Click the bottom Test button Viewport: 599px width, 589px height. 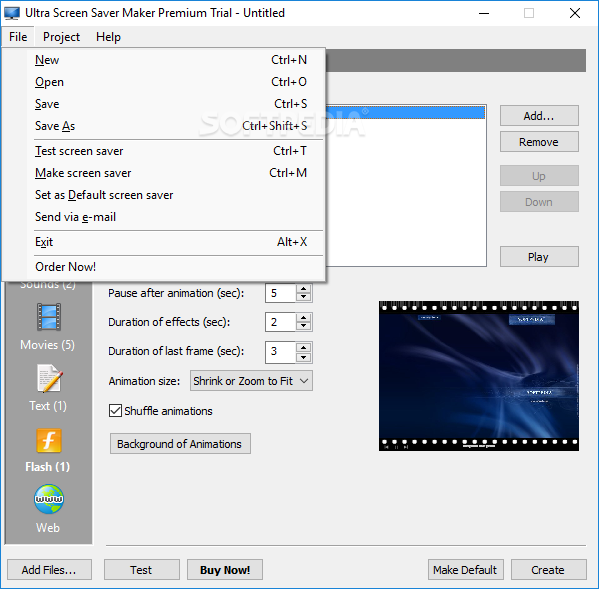click(142, 570)
